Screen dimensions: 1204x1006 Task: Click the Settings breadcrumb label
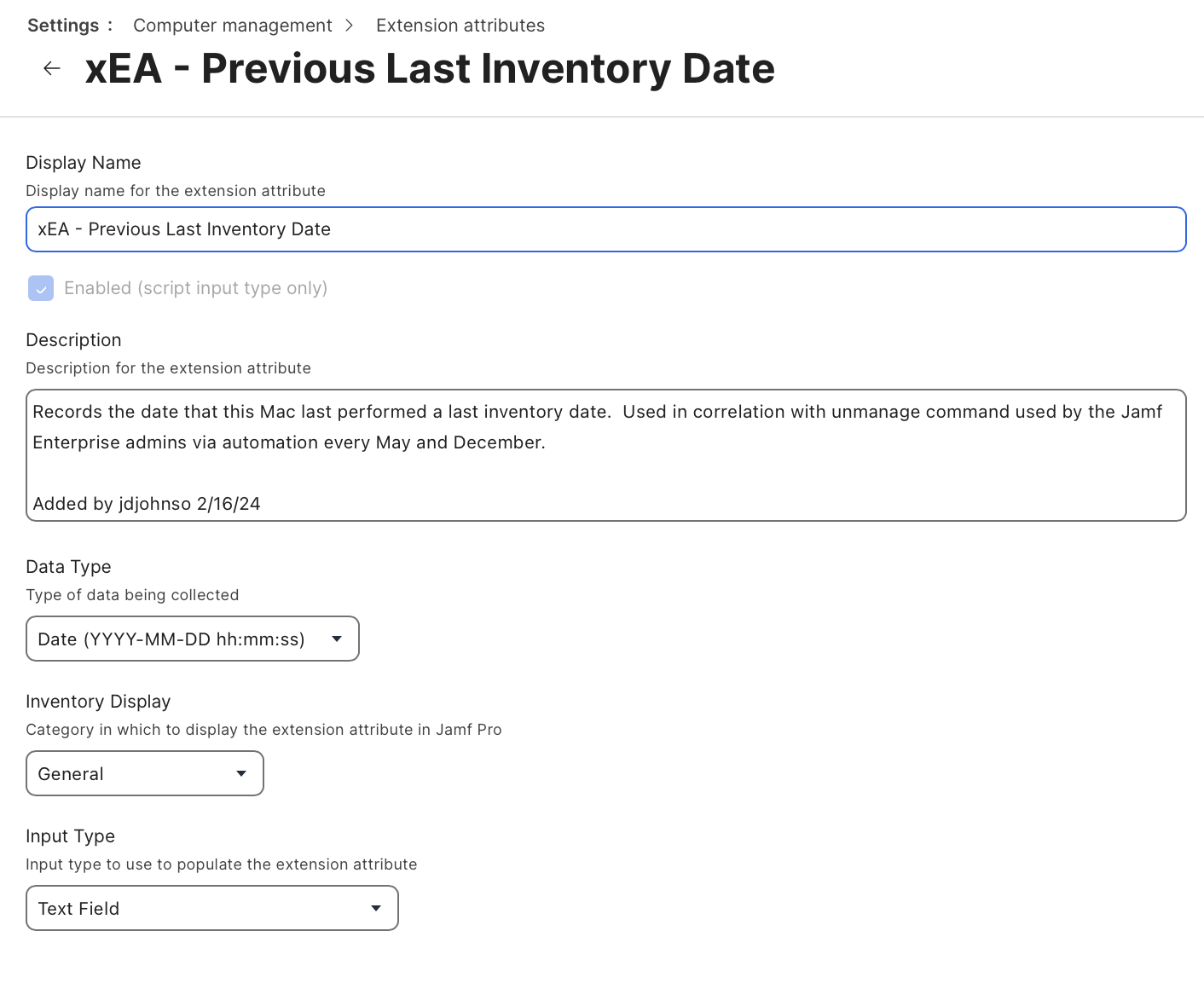click(63, 26)
